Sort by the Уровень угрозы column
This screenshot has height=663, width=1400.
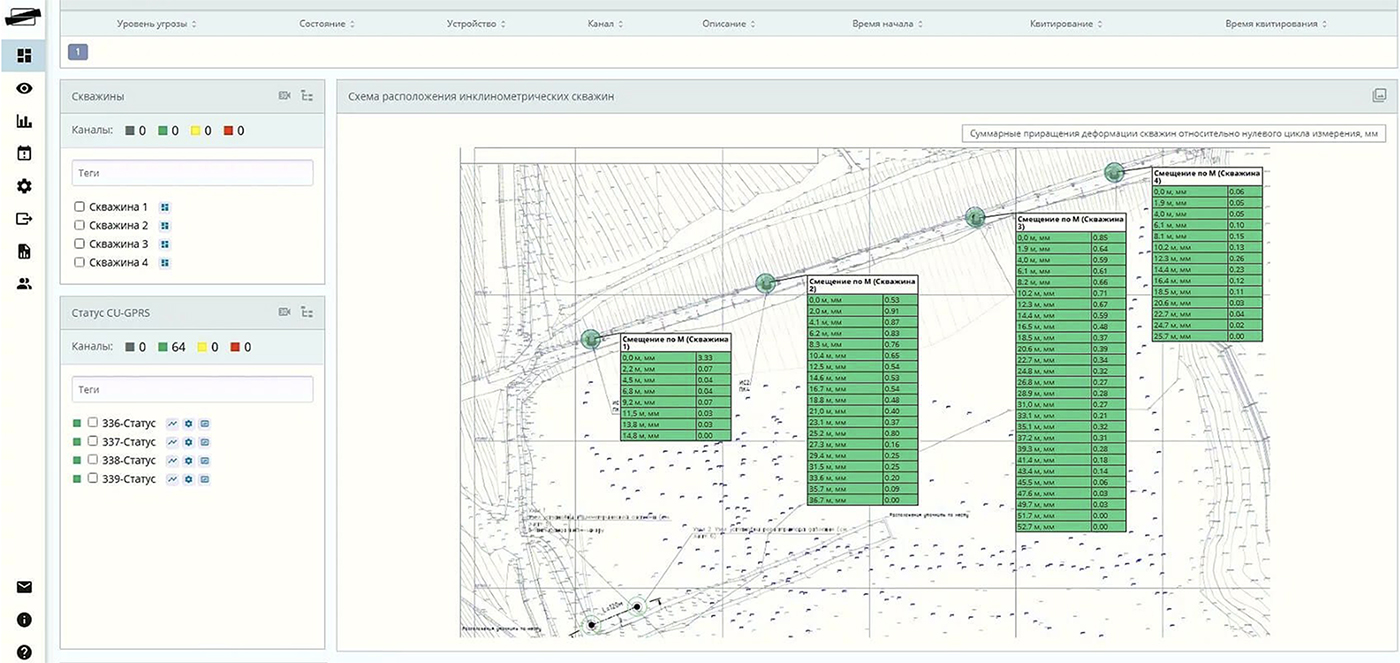point(157,24)
